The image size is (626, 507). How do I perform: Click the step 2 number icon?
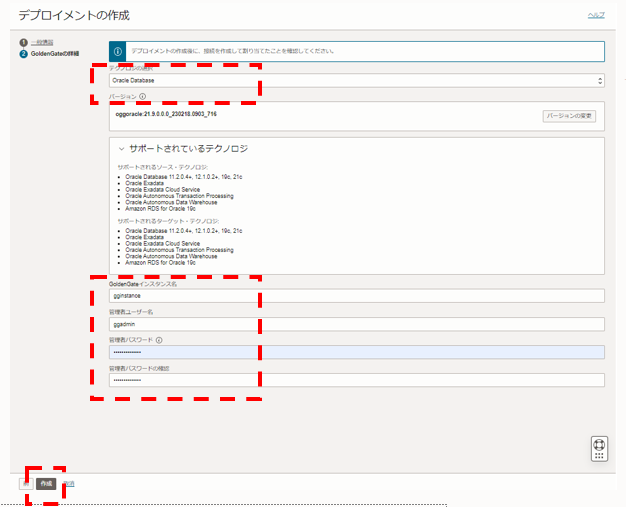click(x=24, y=53)
